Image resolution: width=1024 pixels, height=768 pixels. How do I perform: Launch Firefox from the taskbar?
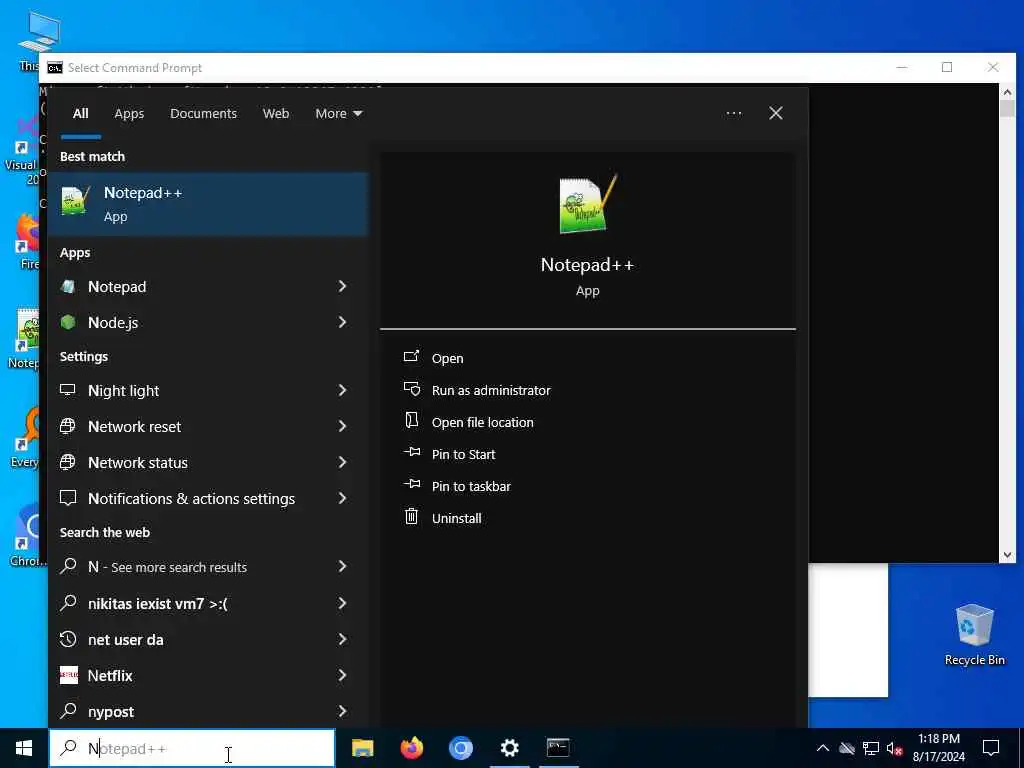pyautogui.click(x=412, y=748)
